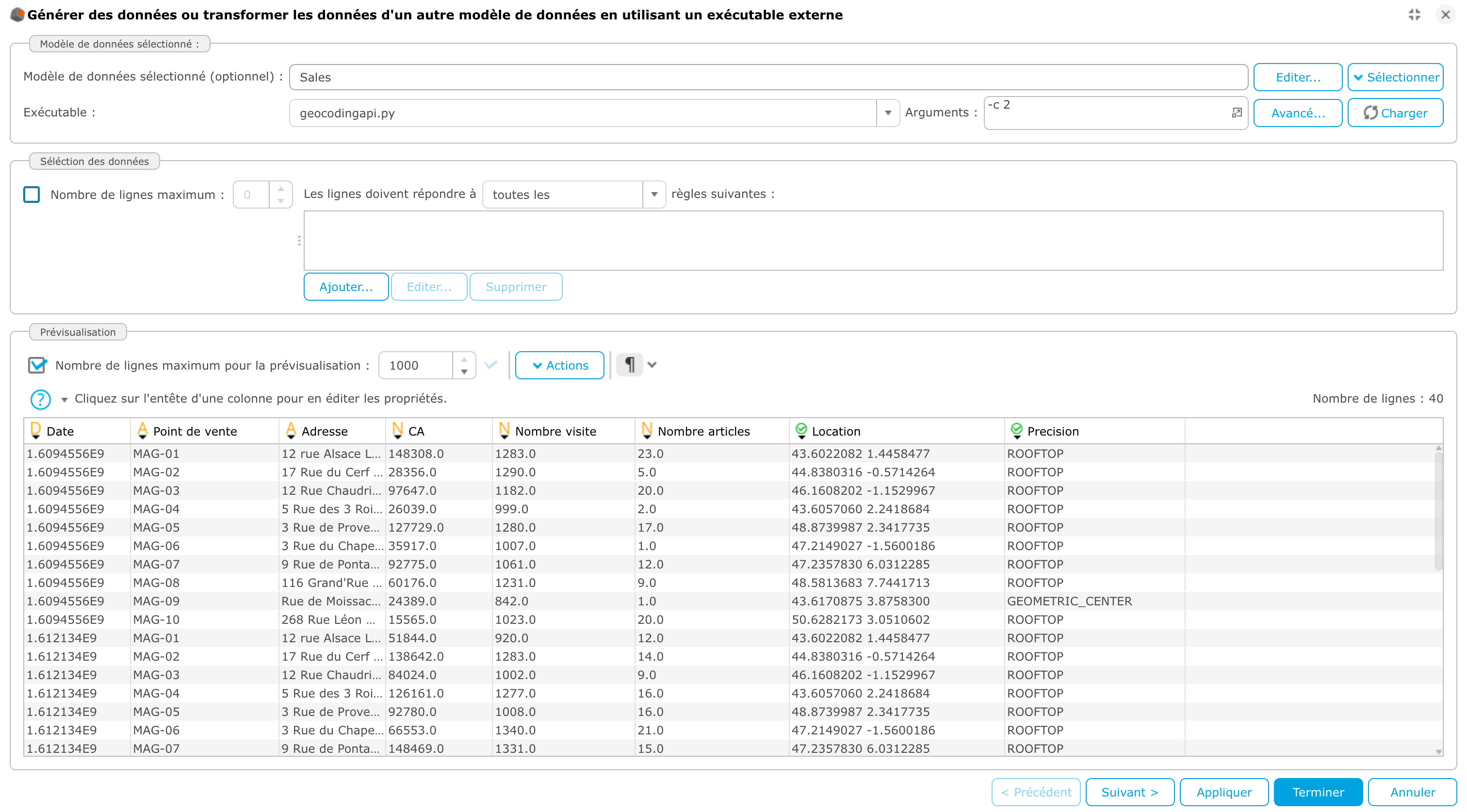Click the validate preview row count checkmark
The image size is (1467, 812).
pos(491,364)
